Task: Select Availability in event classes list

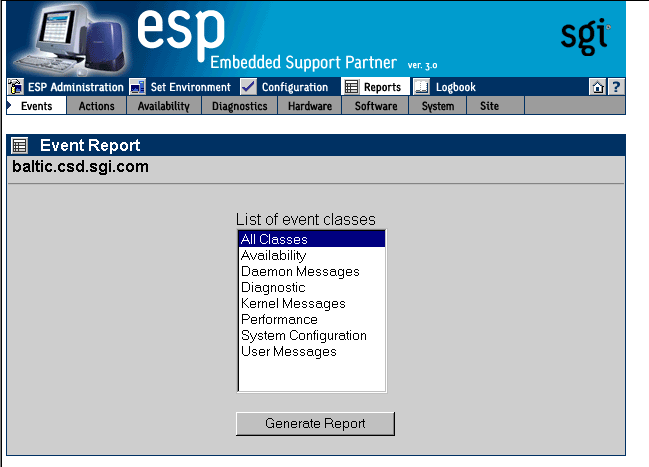Action: coord(312,255)
